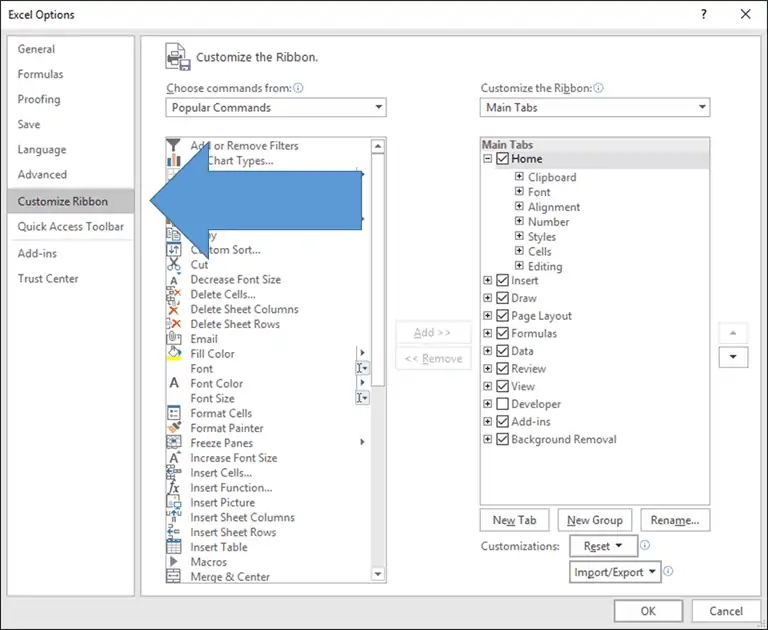Open the Quick Access Toolbar category
The width and height of the screenshot is (768, 630).
tap(71, 226)
